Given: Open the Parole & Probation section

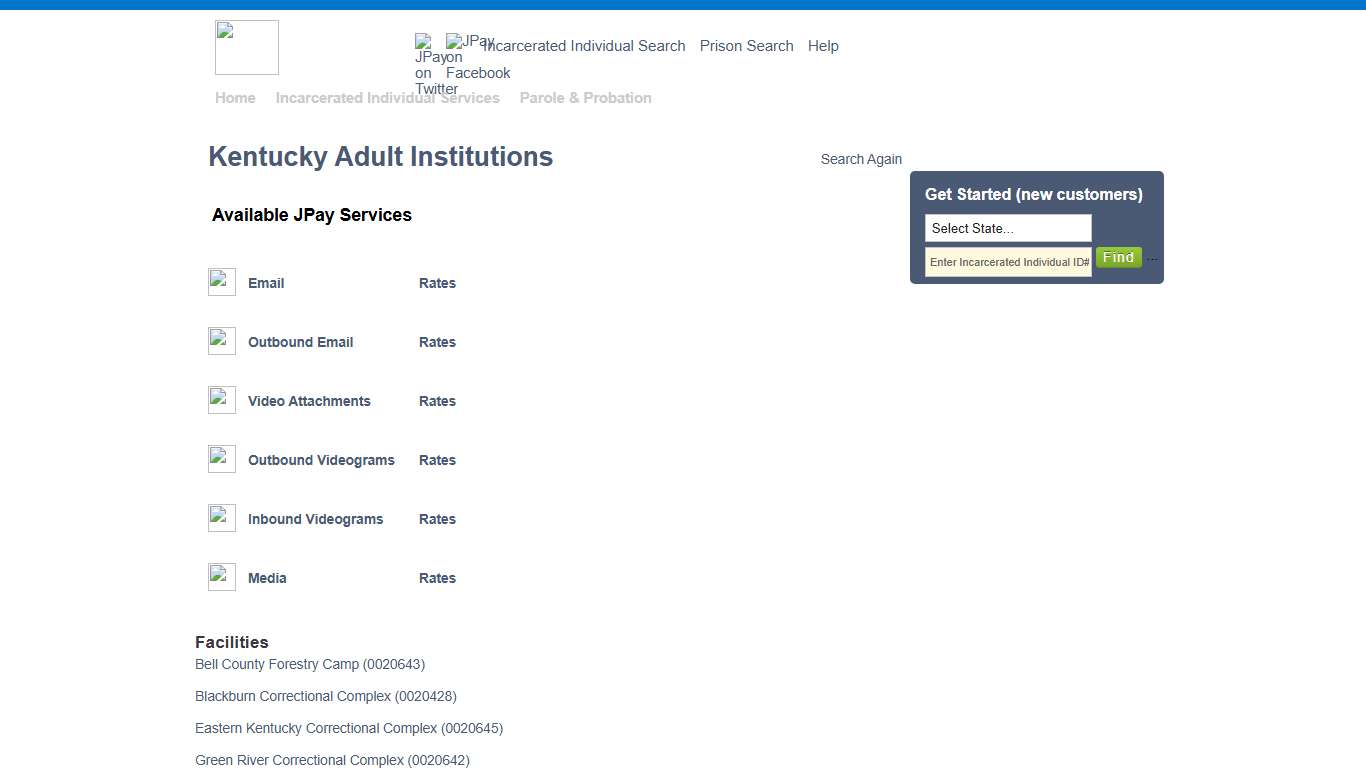Looking at the screenshot, I should 585,97.
